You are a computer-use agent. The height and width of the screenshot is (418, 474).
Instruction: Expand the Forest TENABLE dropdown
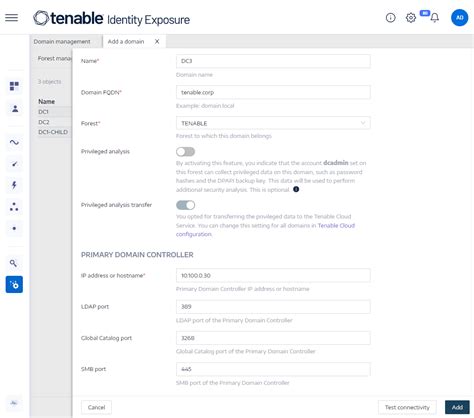coord(273,123)
